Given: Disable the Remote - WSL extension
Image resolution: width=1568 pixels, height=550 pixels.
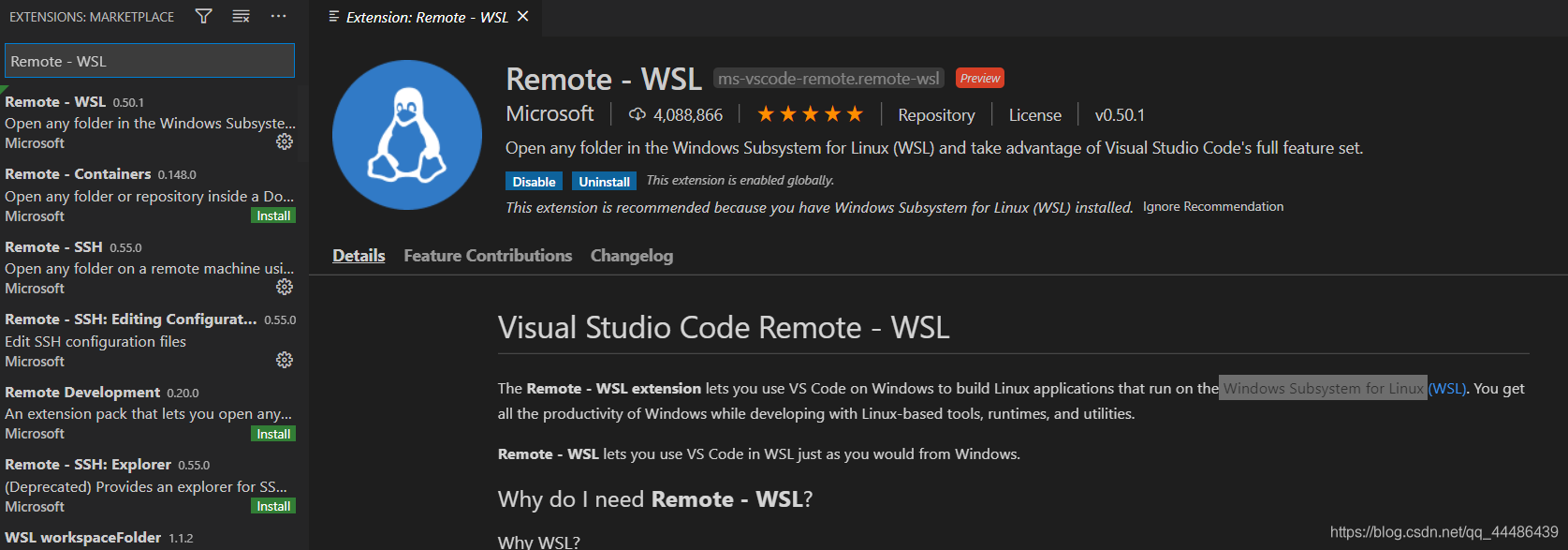Looking at the screenshot, I should pyautogui.click(x=534, y=182).
